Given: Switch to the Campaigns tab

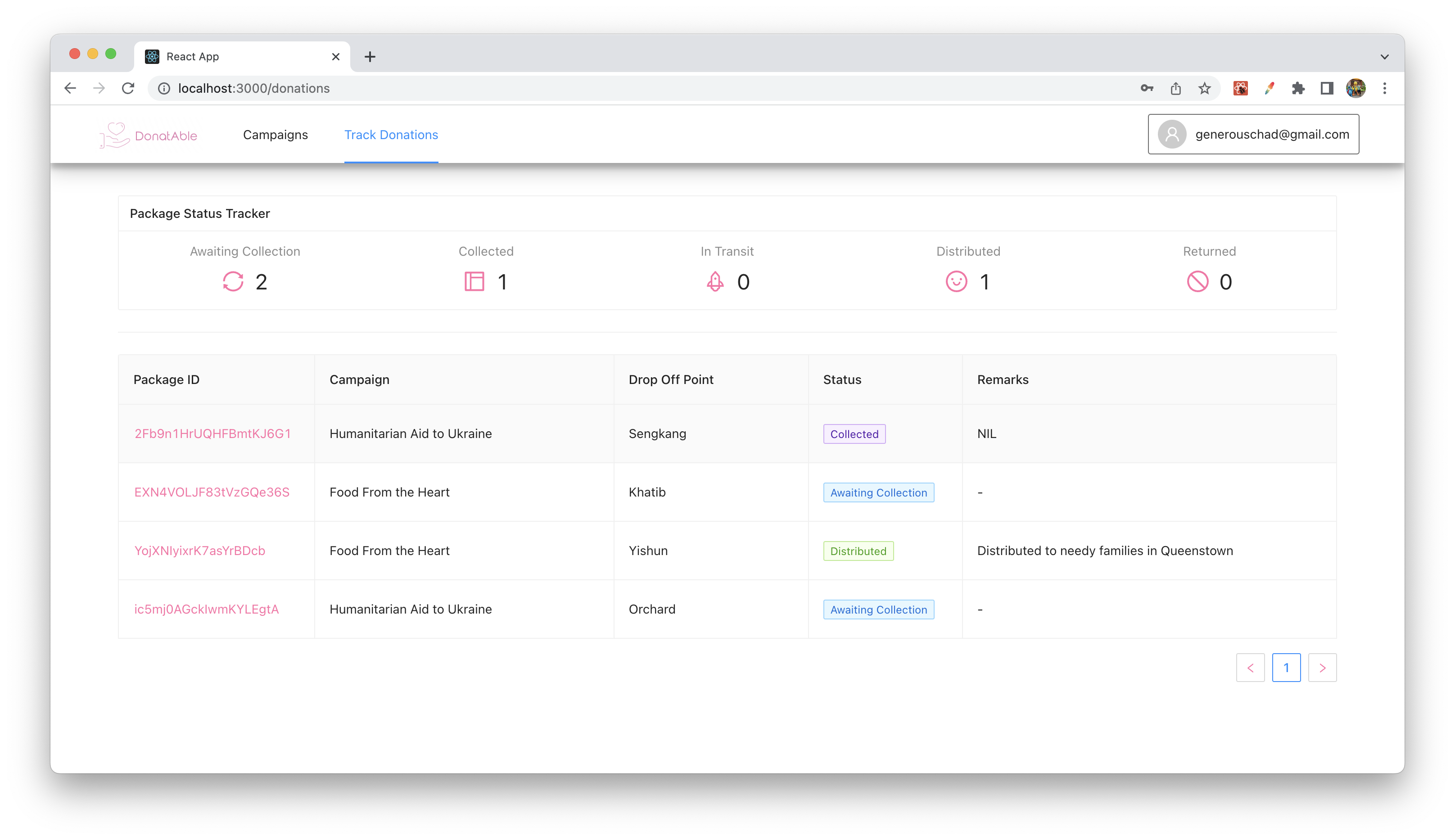Looking at the screenshot, I should pyautogui.click(x=275, y=135).
